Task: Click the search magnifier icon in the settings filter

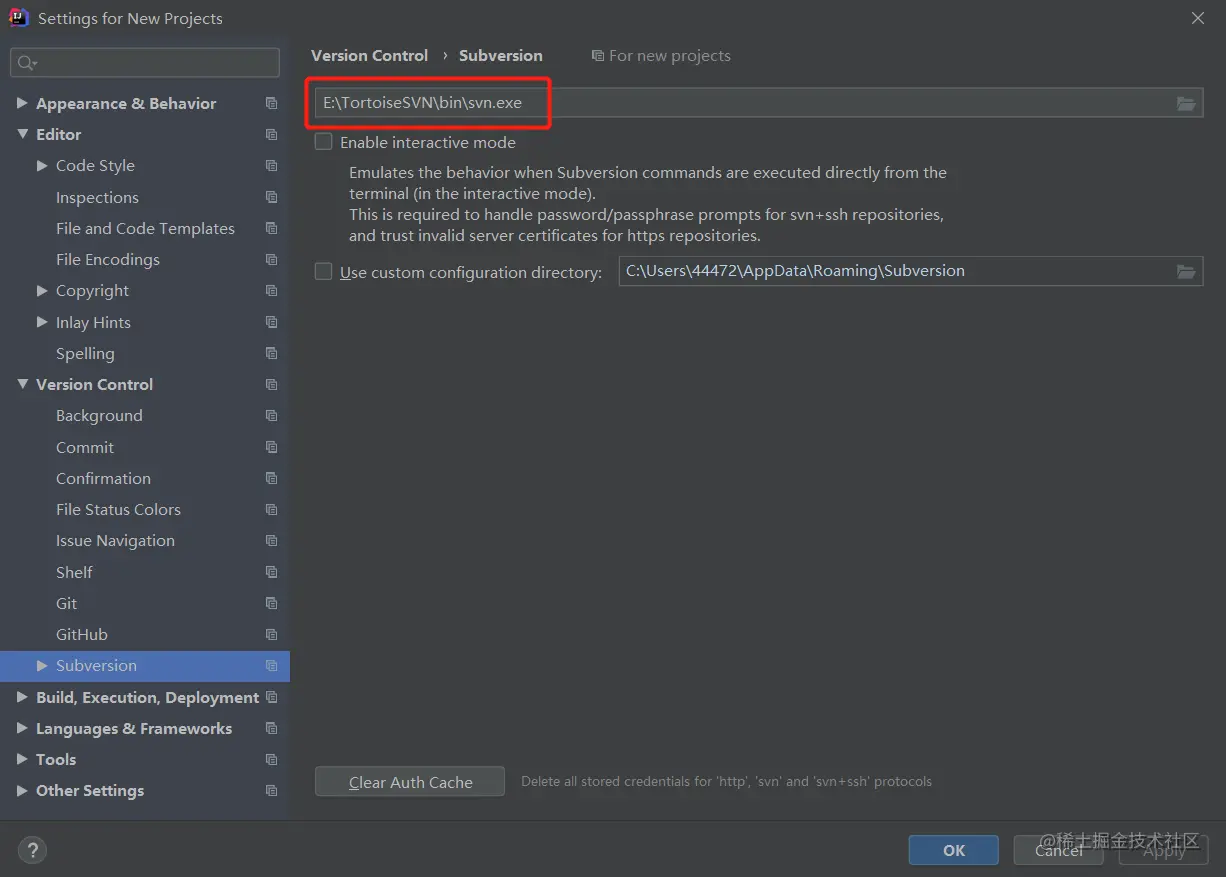Action: 27,63
